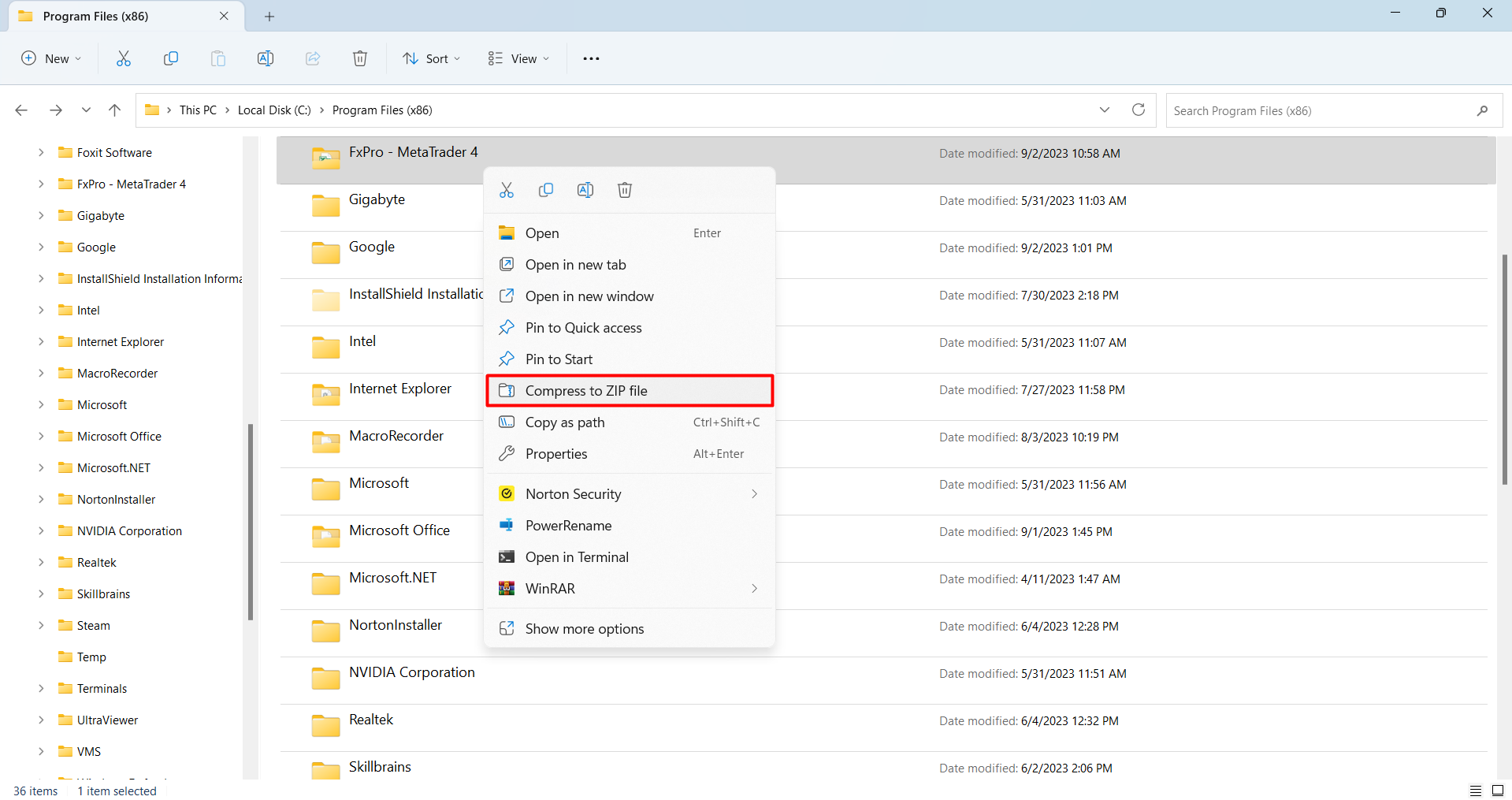The width and height of the screenshot is (1512, 800).
Task: Pin FxPro - MetaTrader 4 to Quick access
Action: [x=584, y=328]
